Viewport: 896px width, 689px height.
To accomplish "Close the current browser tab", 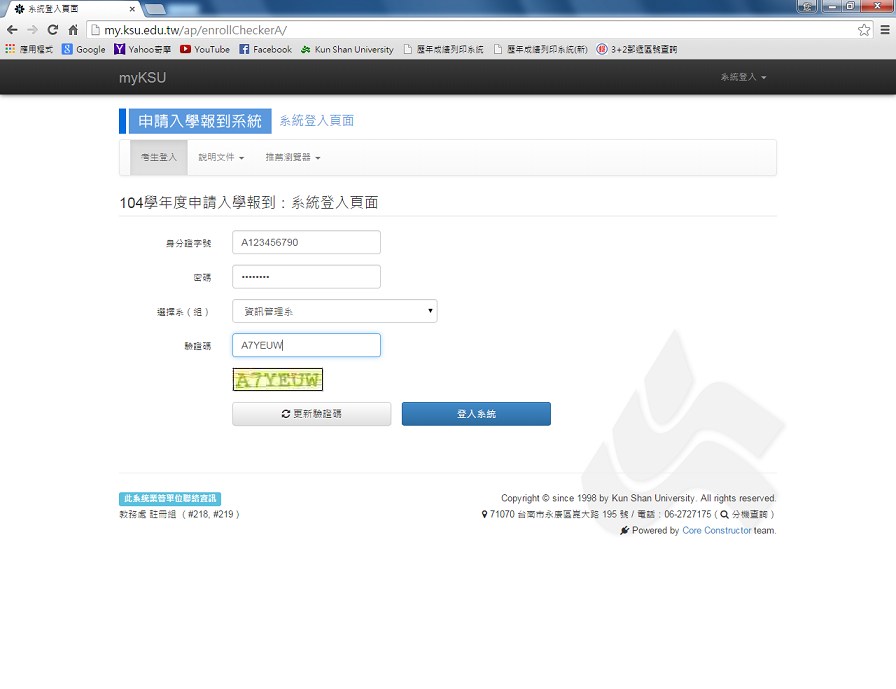I will 132,9.
